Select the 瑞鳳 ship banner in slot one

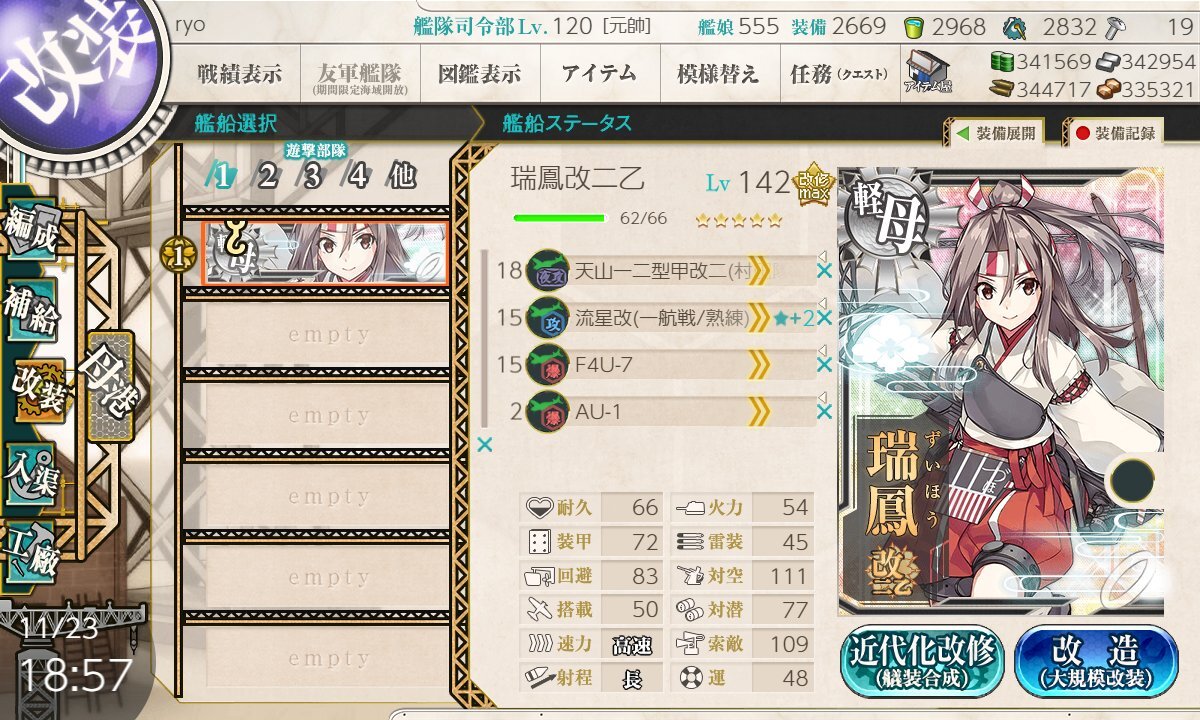tap(325, 253)
